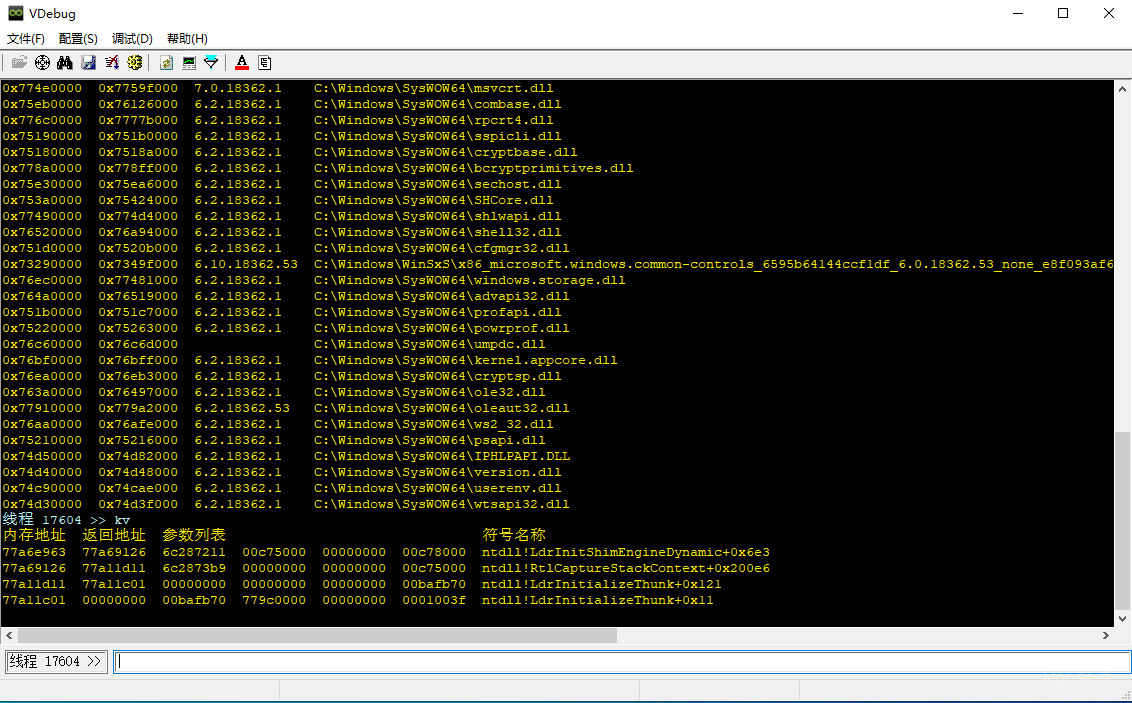Click the horizontal scrollbar right arrow
1132x703 pixels.
coord(1106,636)
